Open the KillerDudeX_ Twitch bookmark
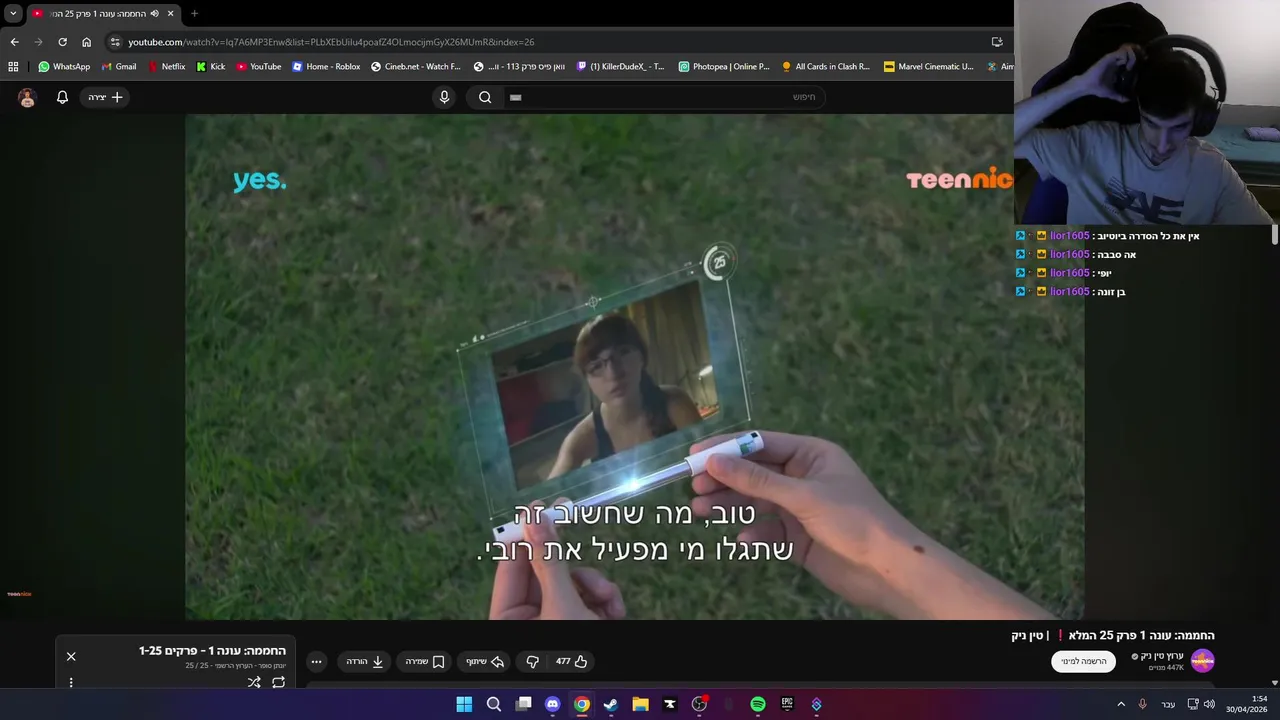 click(621, 67)
